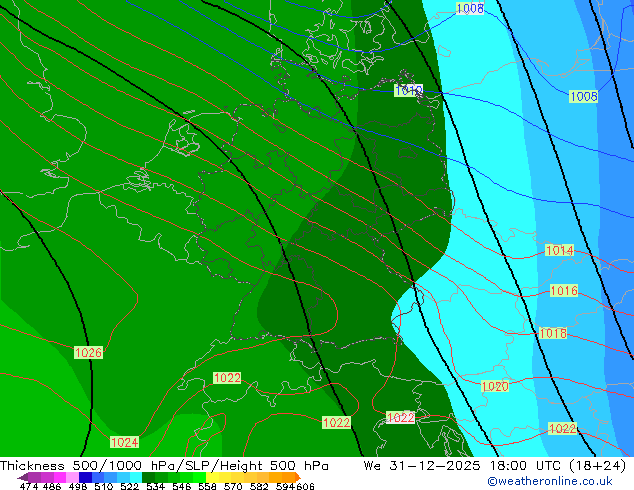Click the weatheronline.co.uk copyright link
Screen dimensions: 634x490
coord(550,481)
